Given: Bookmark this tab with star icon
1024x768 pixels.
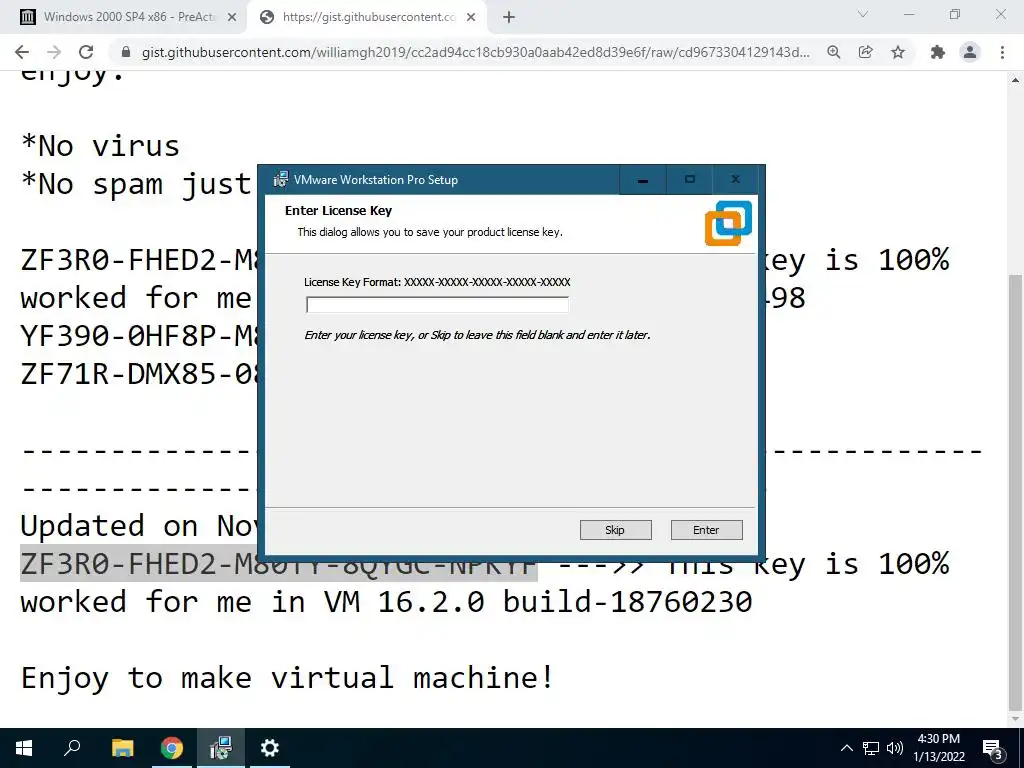Looking at the screenshot, I should (x=898, y=52).
